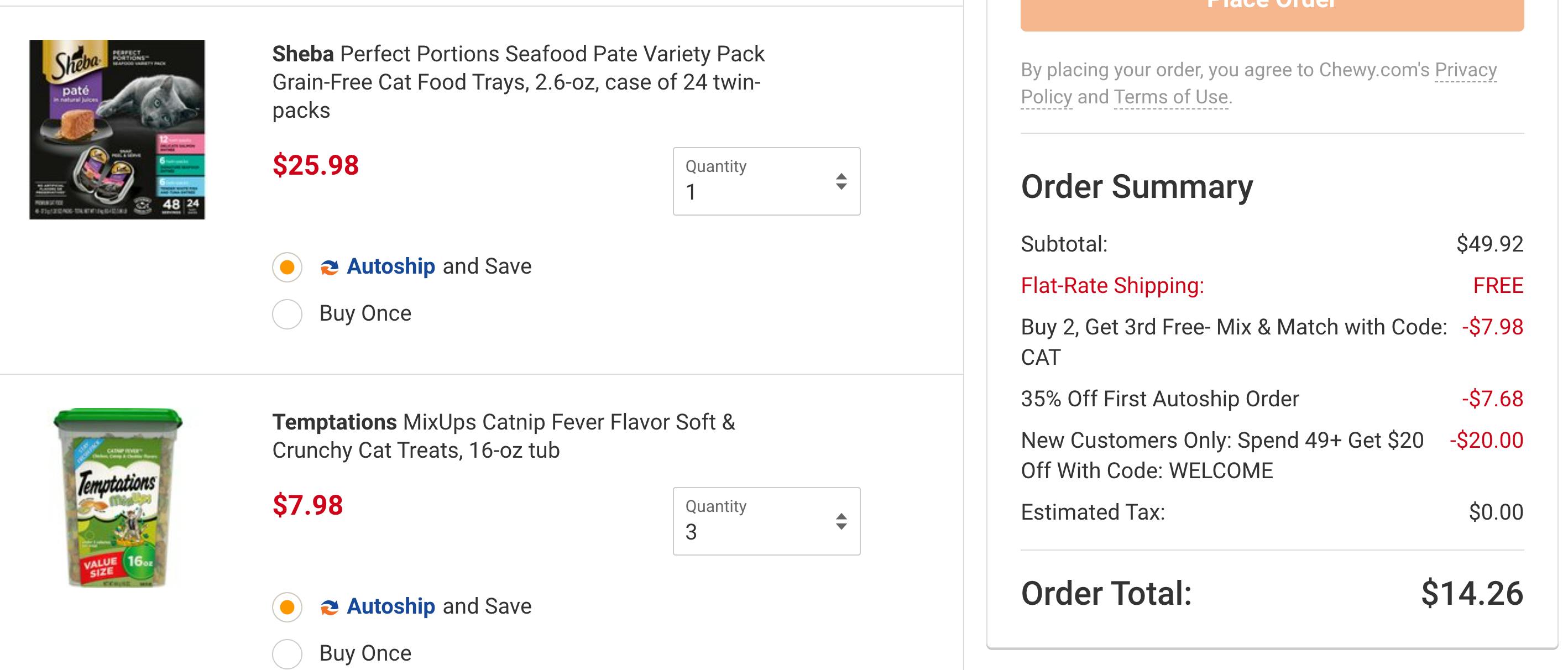Open the Terms of Use link
The image size is (1568, 670).
1171,97
